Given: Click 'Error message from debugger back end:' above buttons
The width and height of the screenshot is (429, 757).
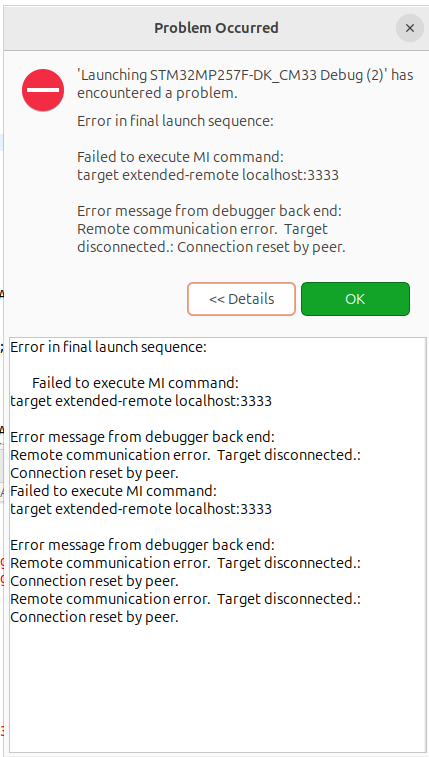Looking at the screenshot, I should pos(210,211).
